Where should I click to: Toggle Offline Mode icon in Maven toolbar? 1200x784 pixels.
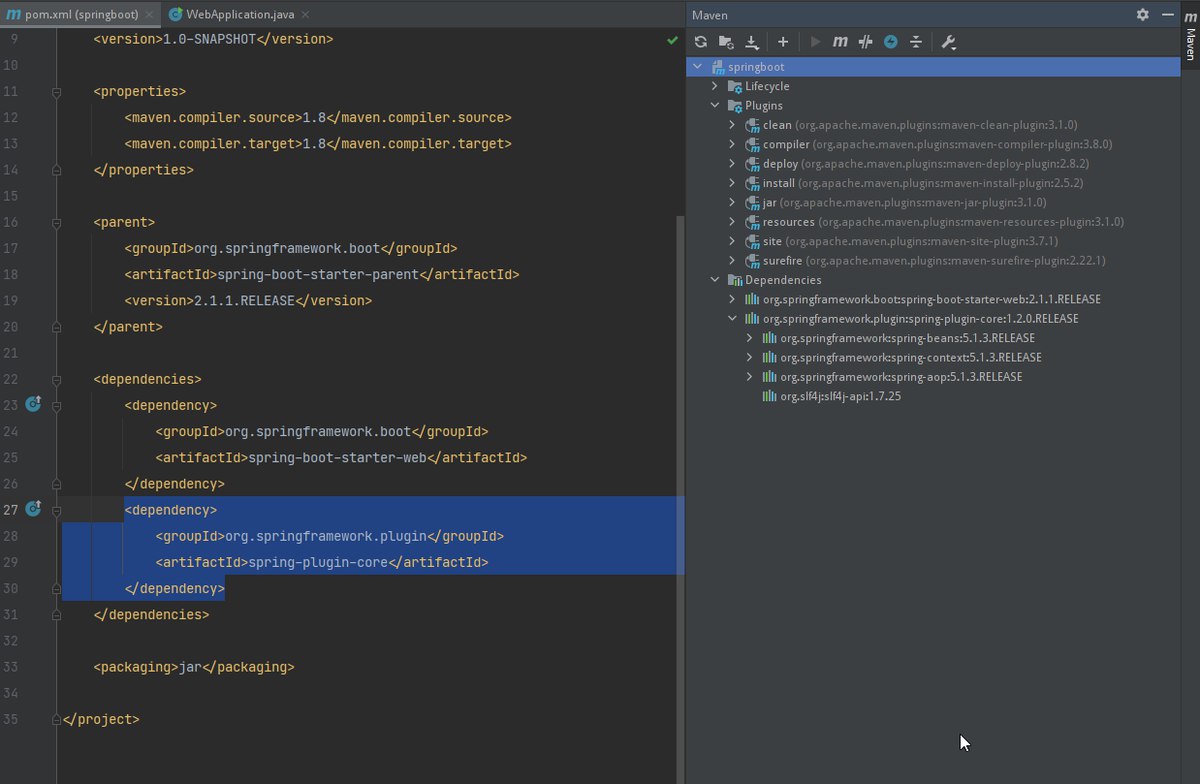tap(866, 42)
